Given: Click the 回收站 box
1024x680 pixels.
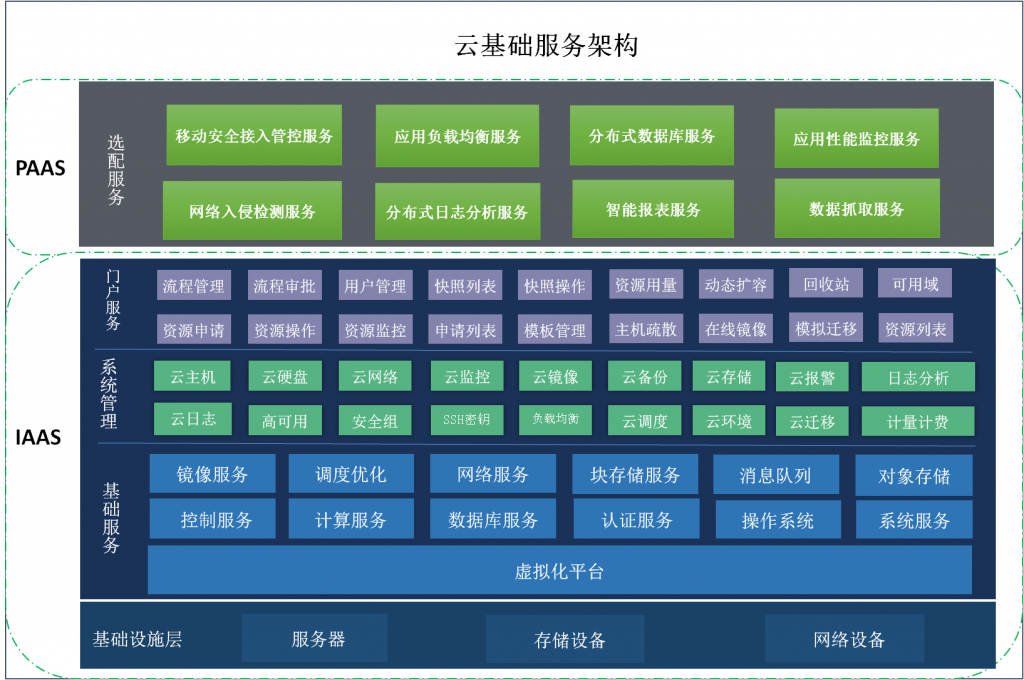Looking at the screenshot, I should coord(826,284).
